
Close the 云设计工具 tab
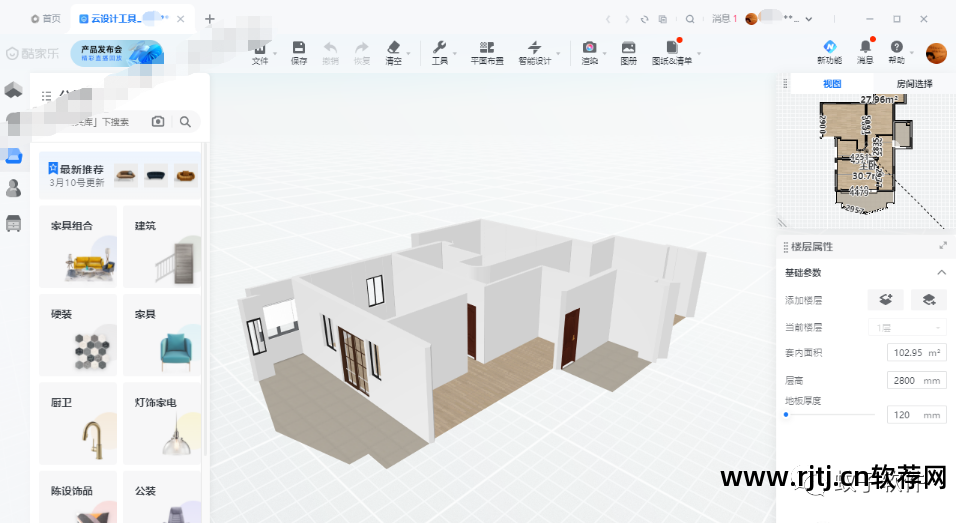[181, 19]
